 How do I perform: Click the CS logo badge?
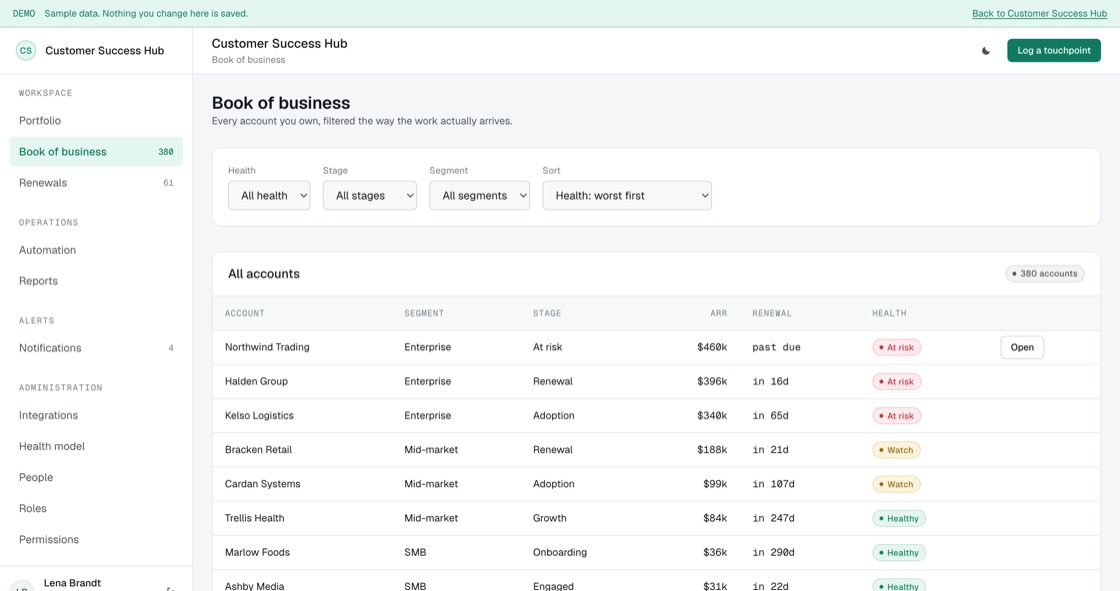[x=26, y=51]
